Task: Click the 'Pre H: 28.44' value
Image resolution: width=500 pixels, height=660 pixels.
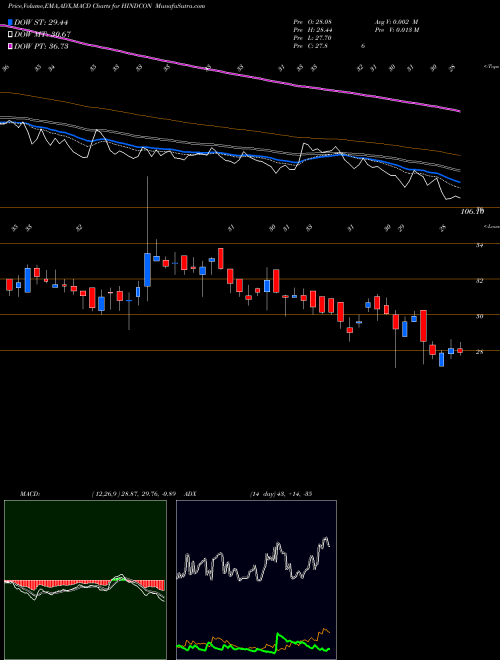Action: (314, 30)
